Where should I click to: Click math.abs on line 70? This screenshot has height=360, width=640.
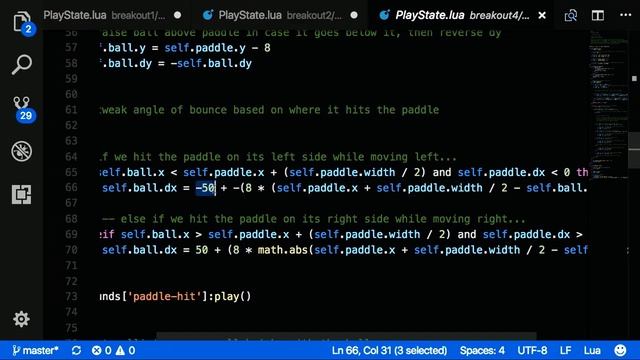click(282, 250)
